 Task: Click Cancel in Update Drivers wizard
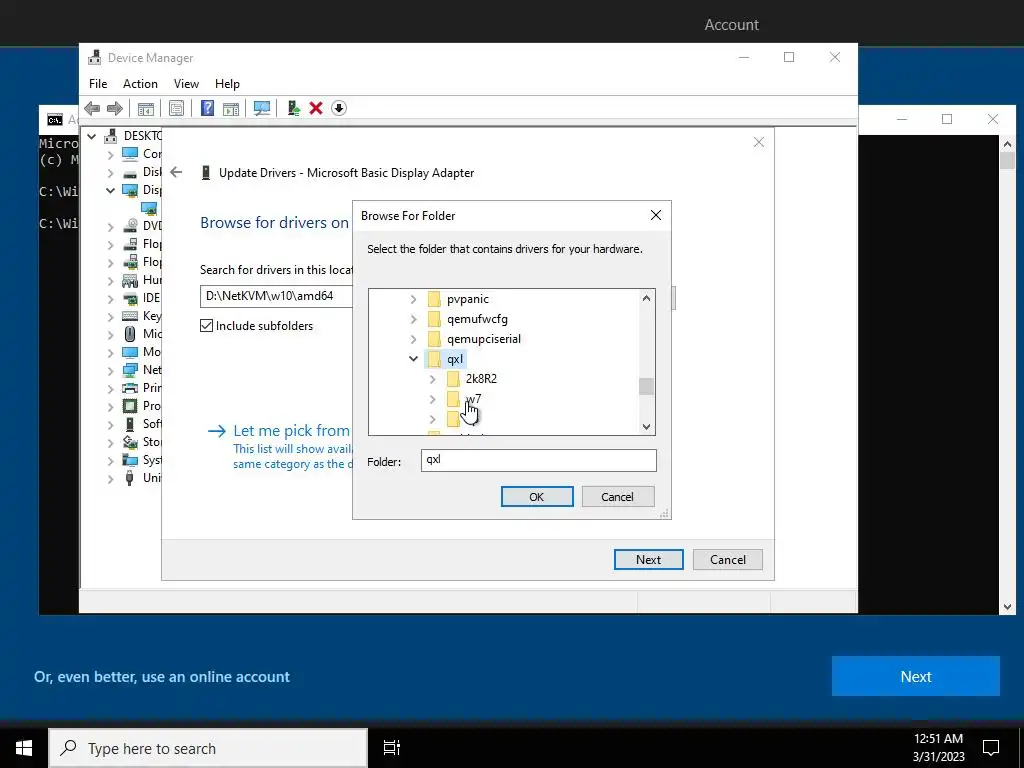[728, 560]
